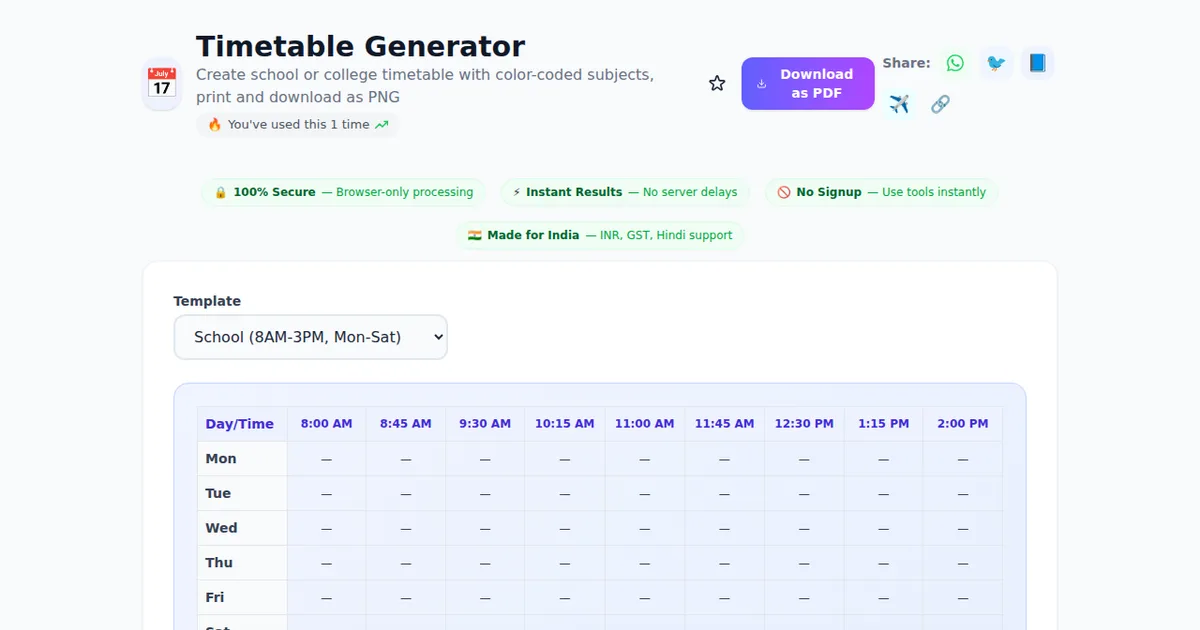Share via Telegram airplane icon
Image resolution: width=1200 pixels, height=630 pixels.
pyautogui.click(x=899, y=104)
